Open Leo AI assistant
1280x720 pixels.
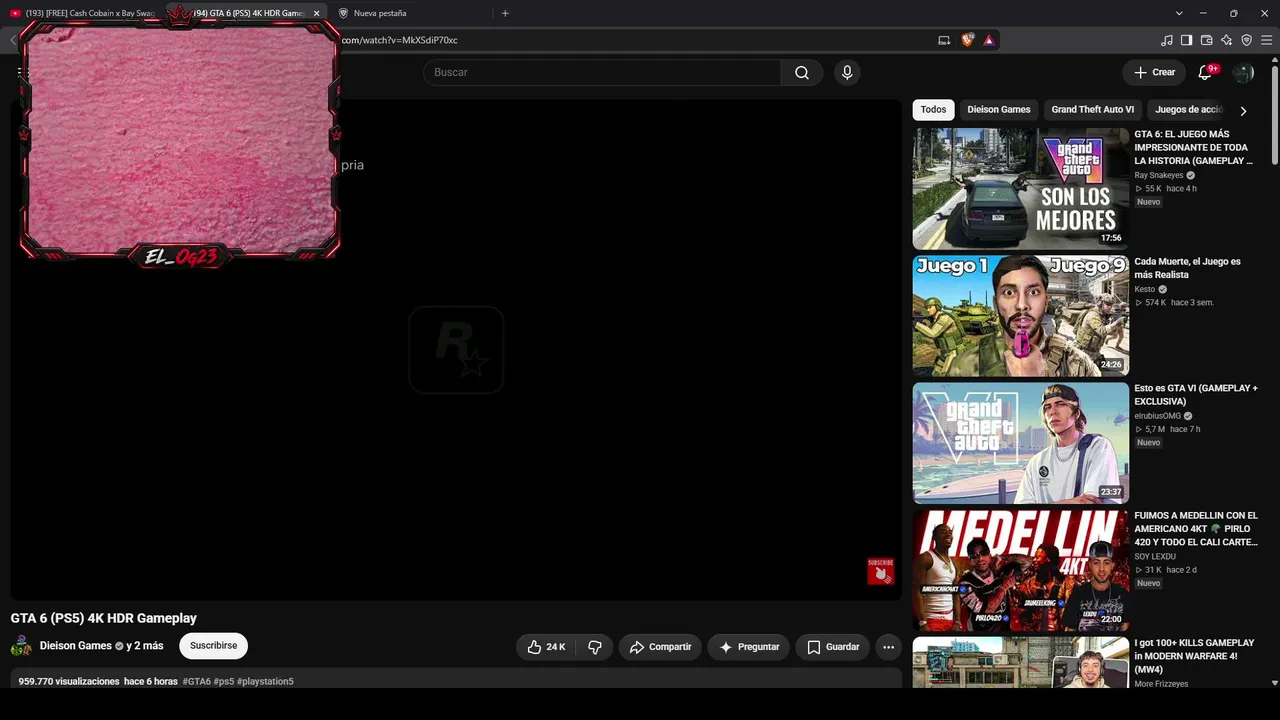(x=1226, y=40)
